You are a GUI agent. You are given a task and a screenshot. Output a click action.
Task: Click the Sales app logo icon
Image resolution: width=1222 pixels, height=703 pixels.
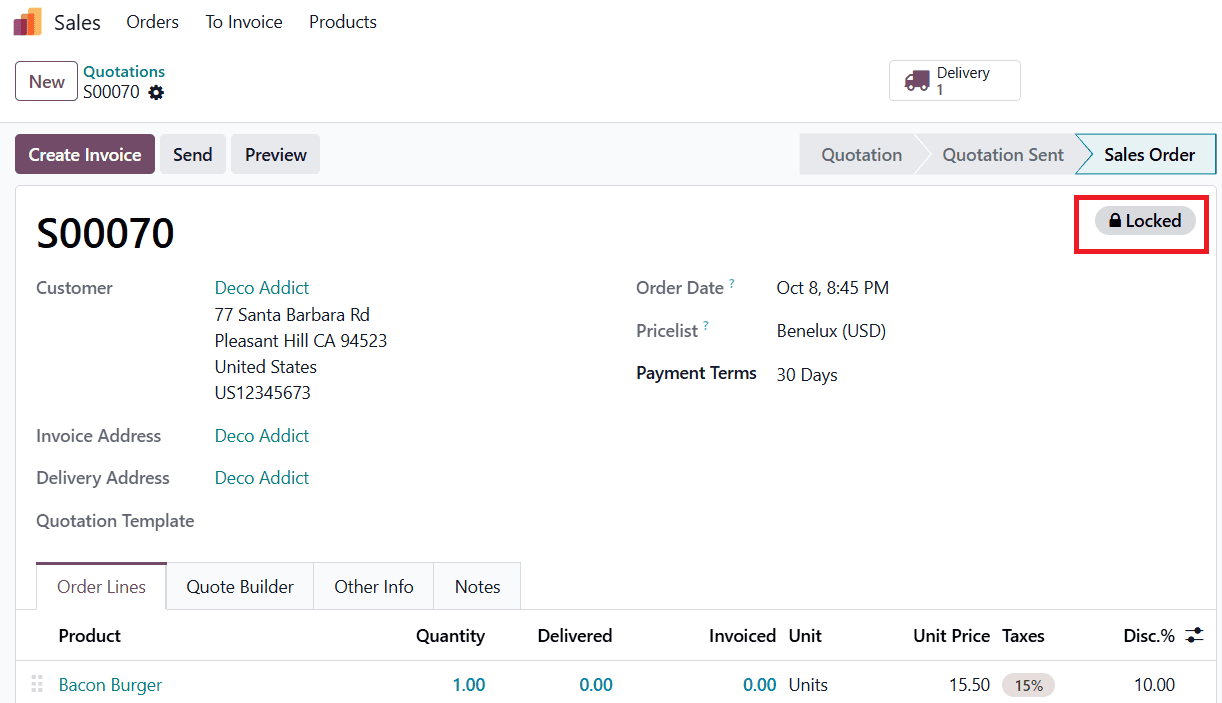[27, 22]
